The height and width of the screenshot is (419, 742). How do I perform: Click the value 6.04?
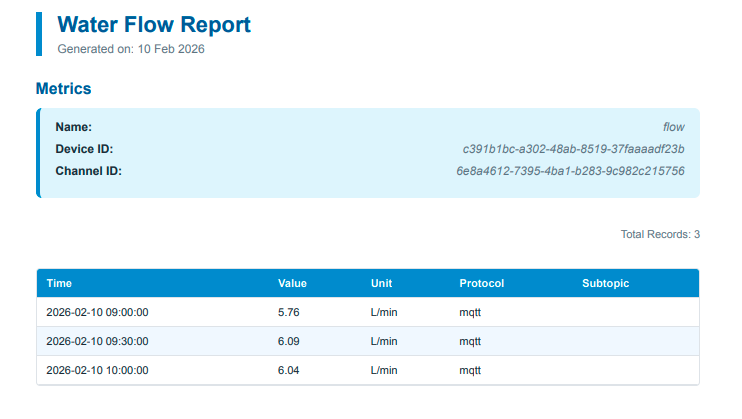289,370
